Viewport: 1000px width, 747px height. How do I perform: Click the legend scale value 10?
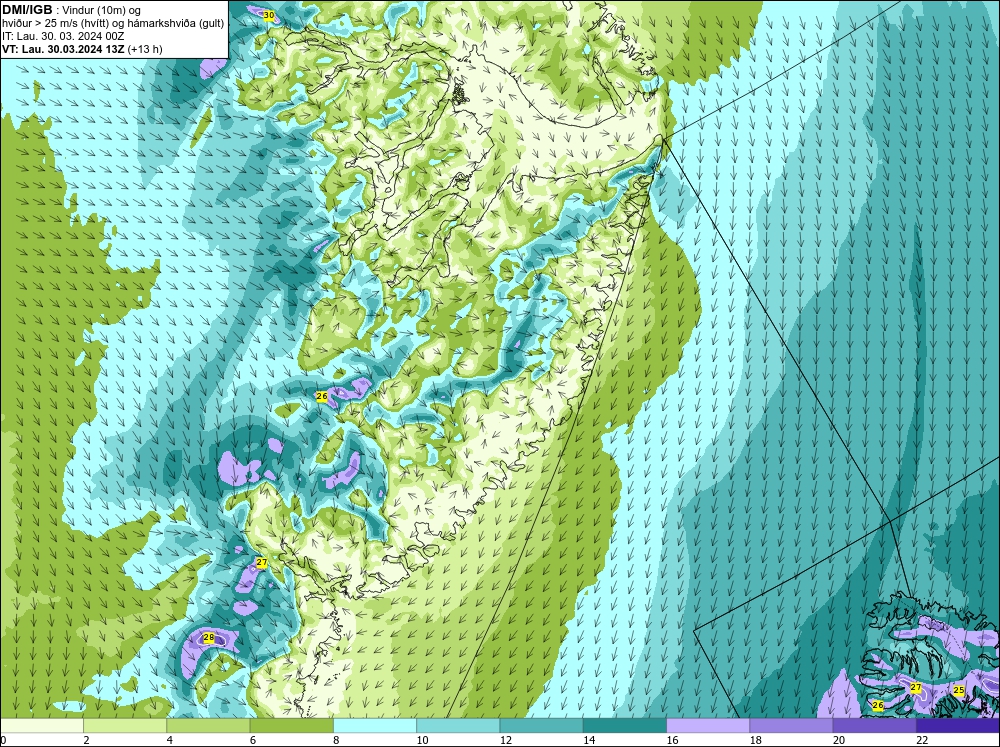422,739
